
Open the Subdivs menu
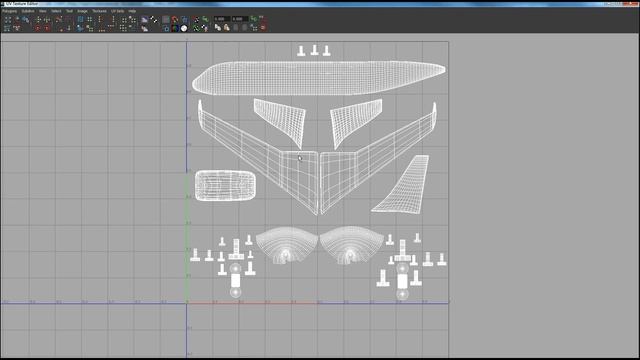point(28,11)
